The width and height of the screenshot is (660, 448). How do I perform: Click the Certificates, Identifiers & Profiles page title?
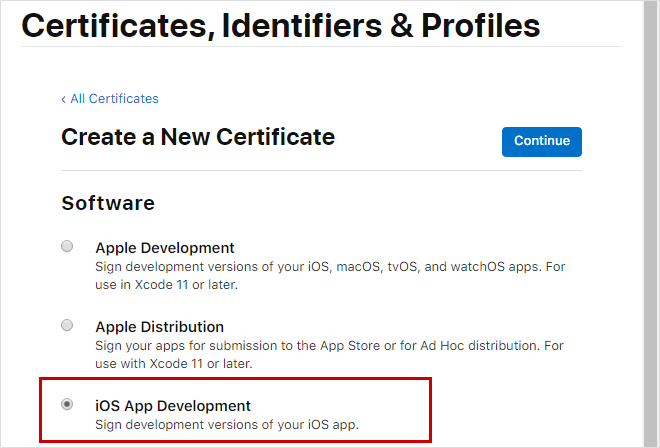point(281,25)
